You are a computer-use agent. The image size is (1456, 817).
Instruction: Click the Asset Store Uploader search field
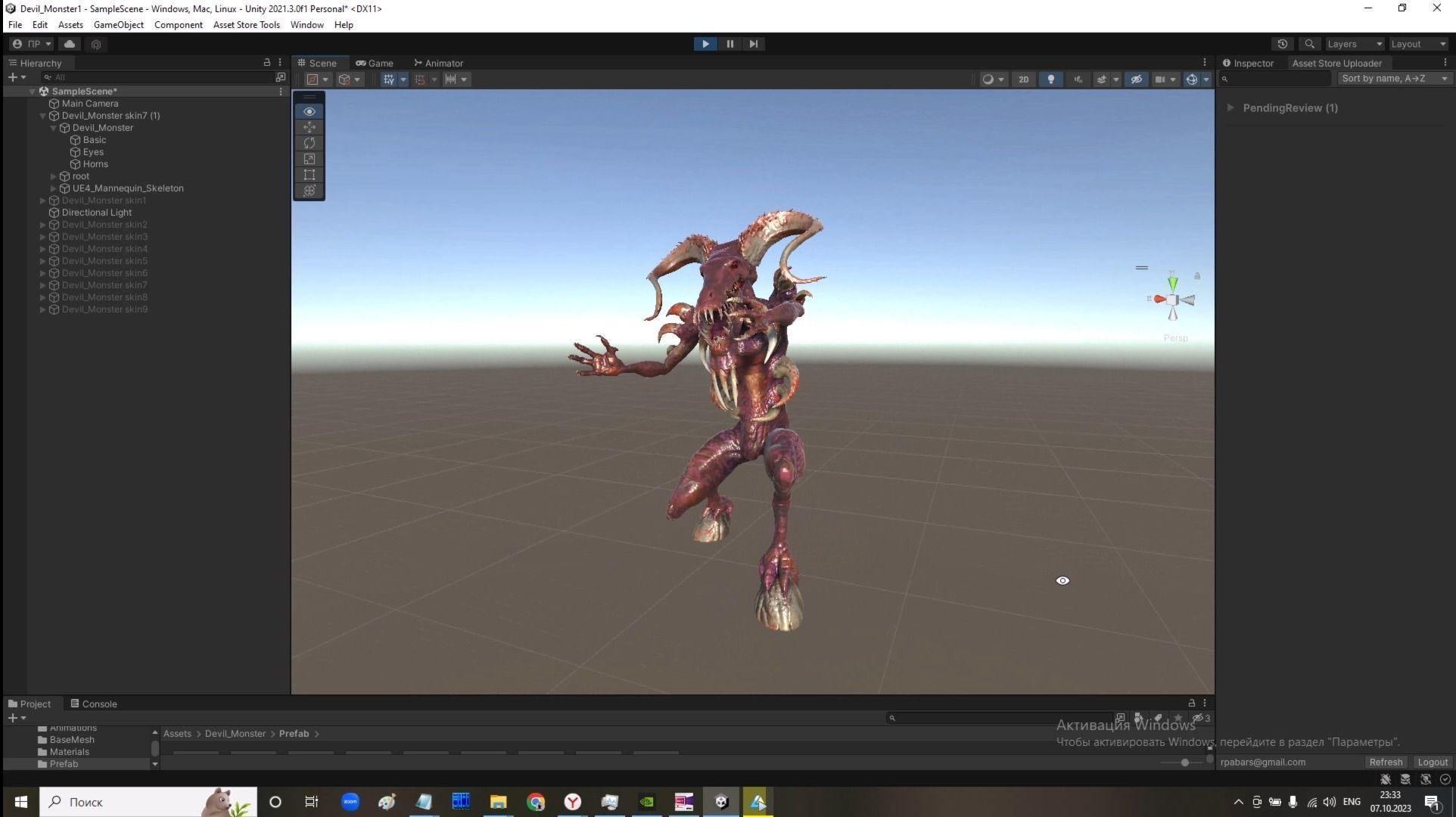click(1275, 79)
